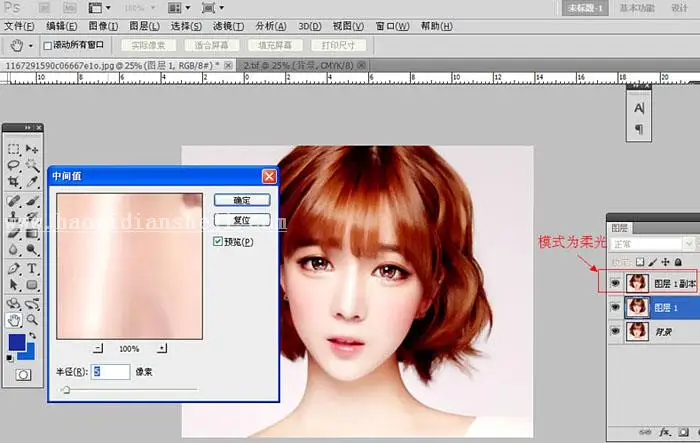Click 确定 in the 中间值 dialog
Screen dimensions: 700x443
pos(242,200)
